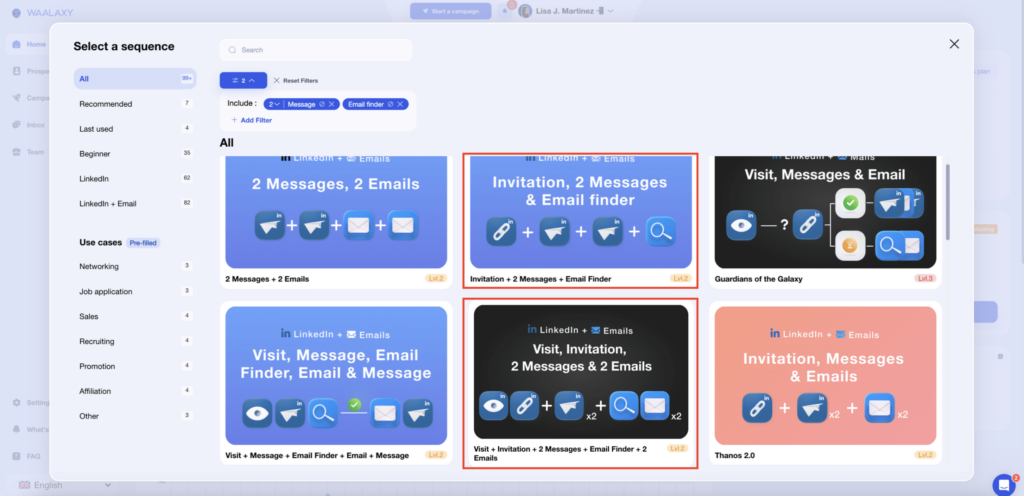Filter by Recruiting use case
The height and width of the screenshot is (496, 1024).
tap(97, 342)
